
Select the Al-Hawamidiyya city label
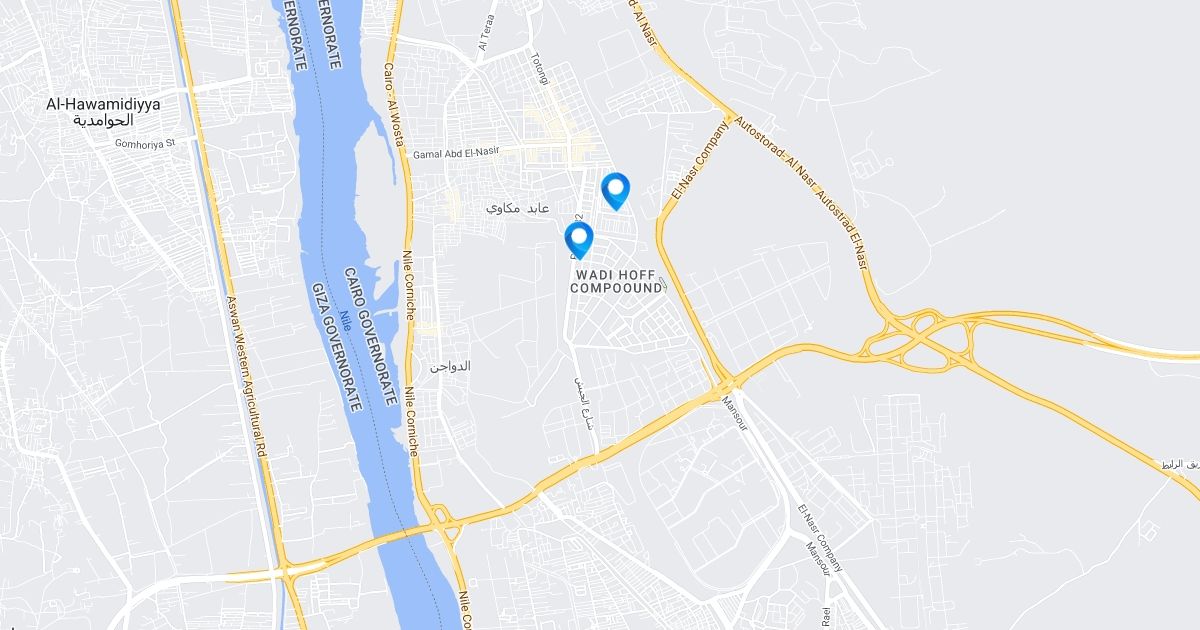coord(104,103)
